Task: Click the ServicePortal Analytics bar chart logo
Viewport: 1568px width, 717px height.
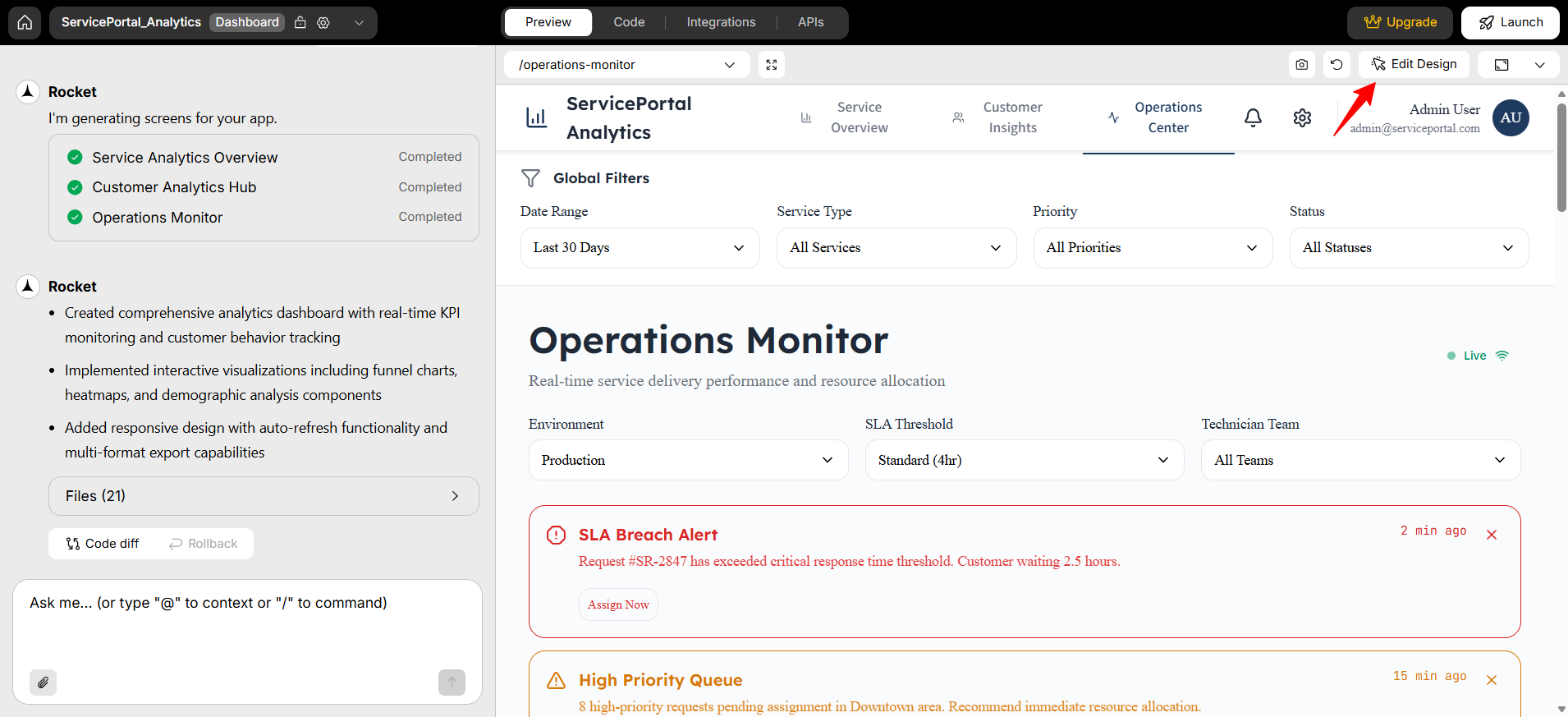Action: pyautogui.click(x=536, y=118)
